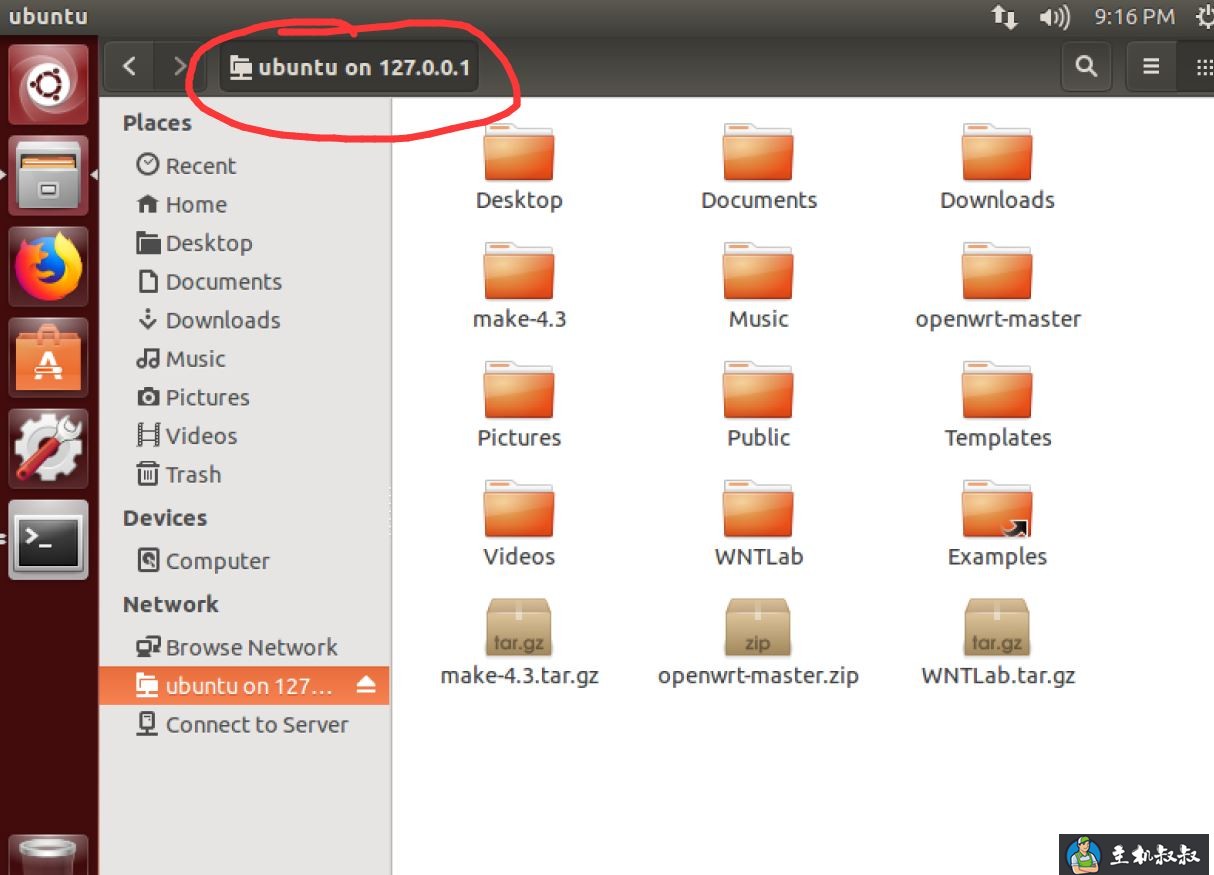Select Desktop in the sidebar
The width and height of the screenshot is (1214, 875).
coord(244,243)
